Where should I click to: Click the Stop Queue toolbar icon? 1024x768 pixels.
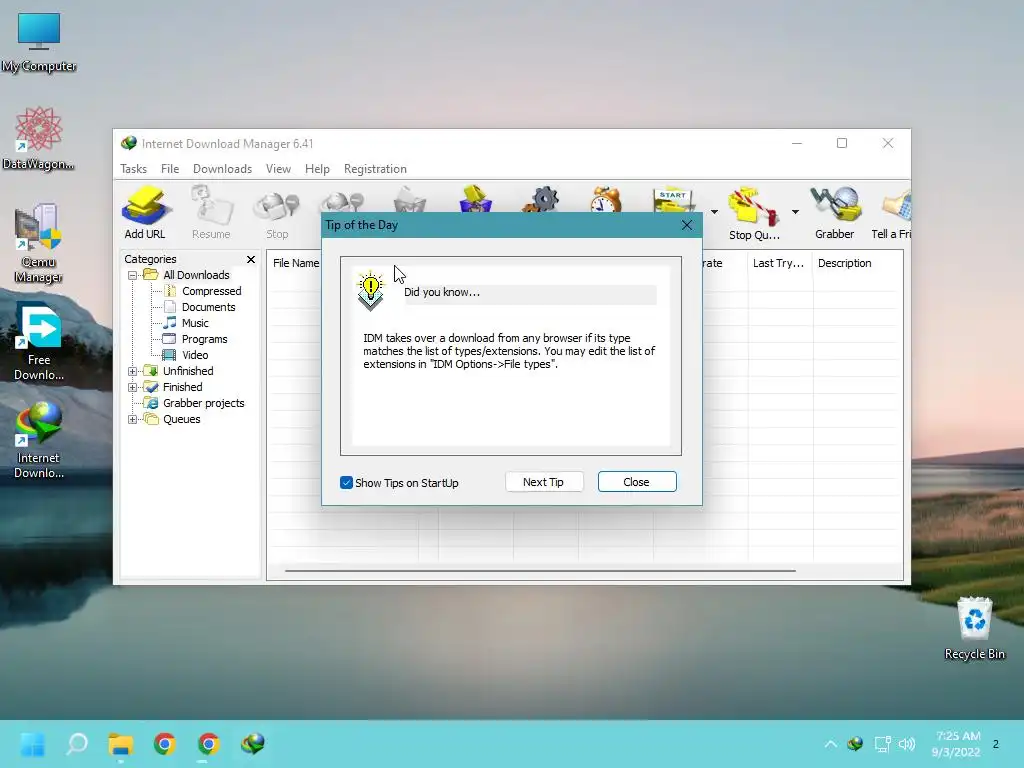(754, 213)
